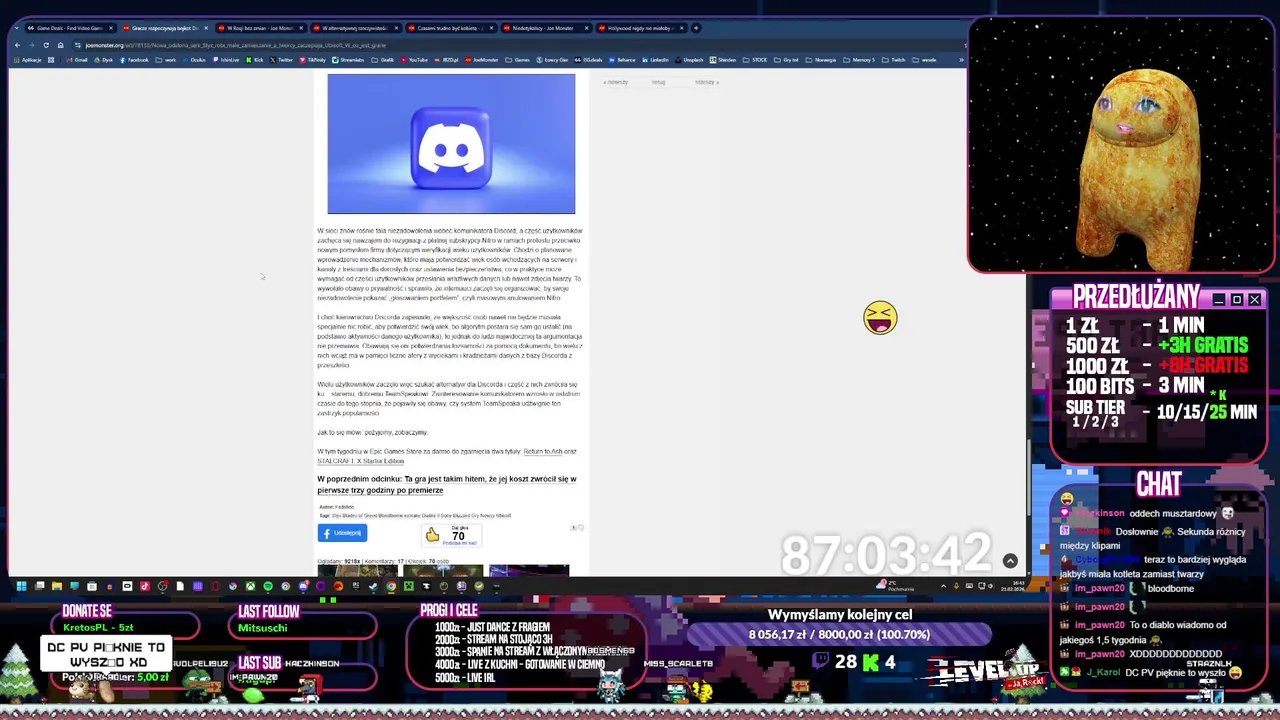The height and width of the screenshot is (720, 1280).
Task: Switch to 'W Rosji bez zmian' tab
Action: [259, 28]
